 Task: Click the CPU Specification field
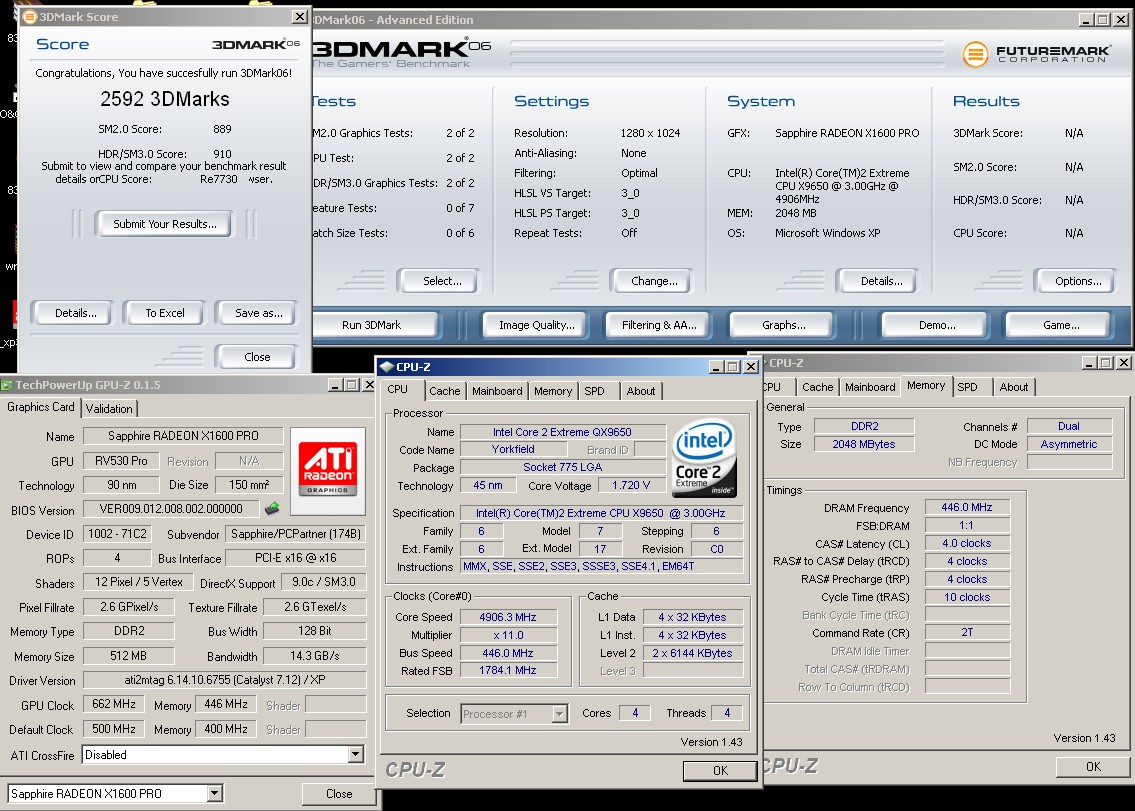pyautogui.click(x=602, y=513)
